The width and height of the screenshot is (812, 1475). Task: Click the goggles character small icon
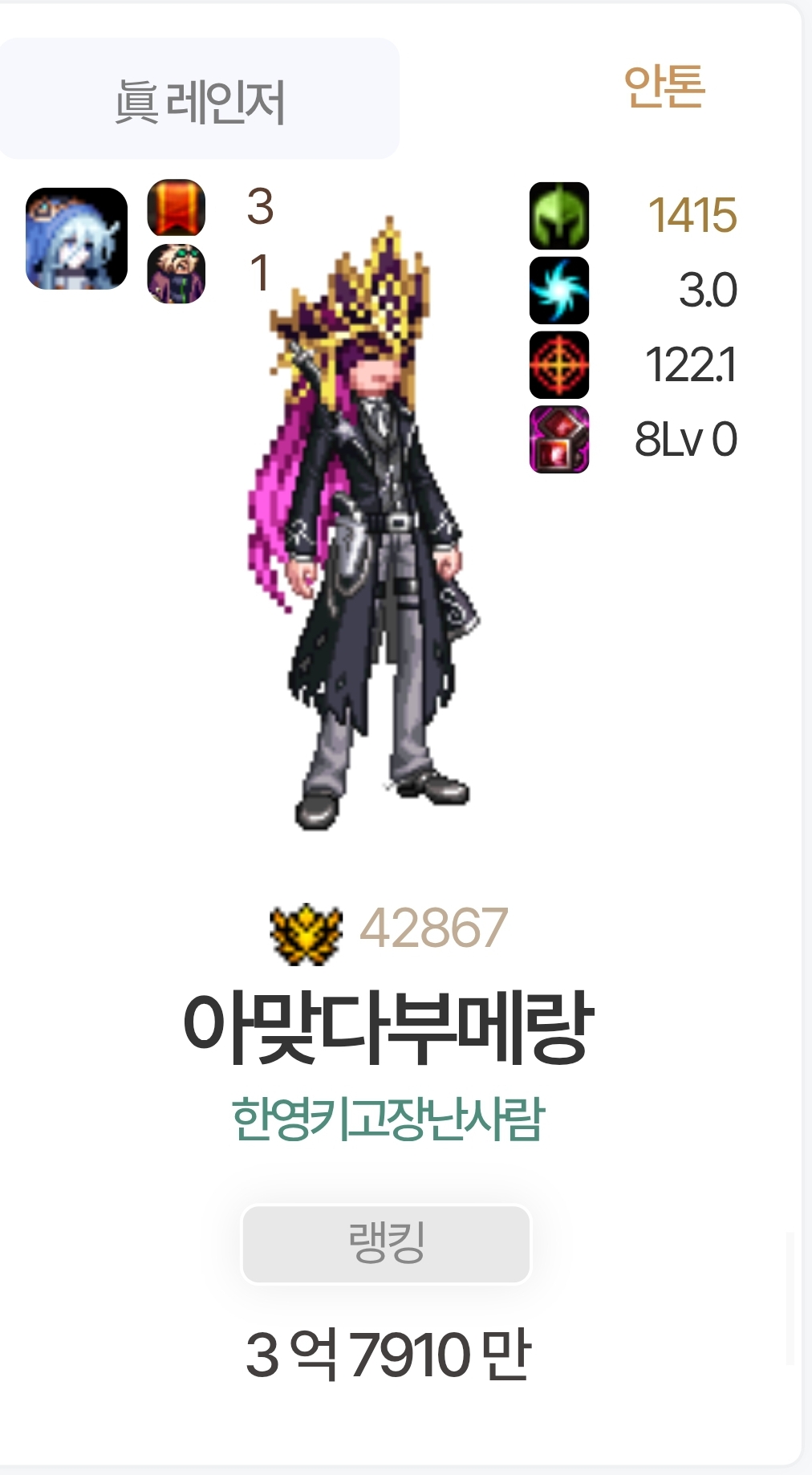point(176,274)
